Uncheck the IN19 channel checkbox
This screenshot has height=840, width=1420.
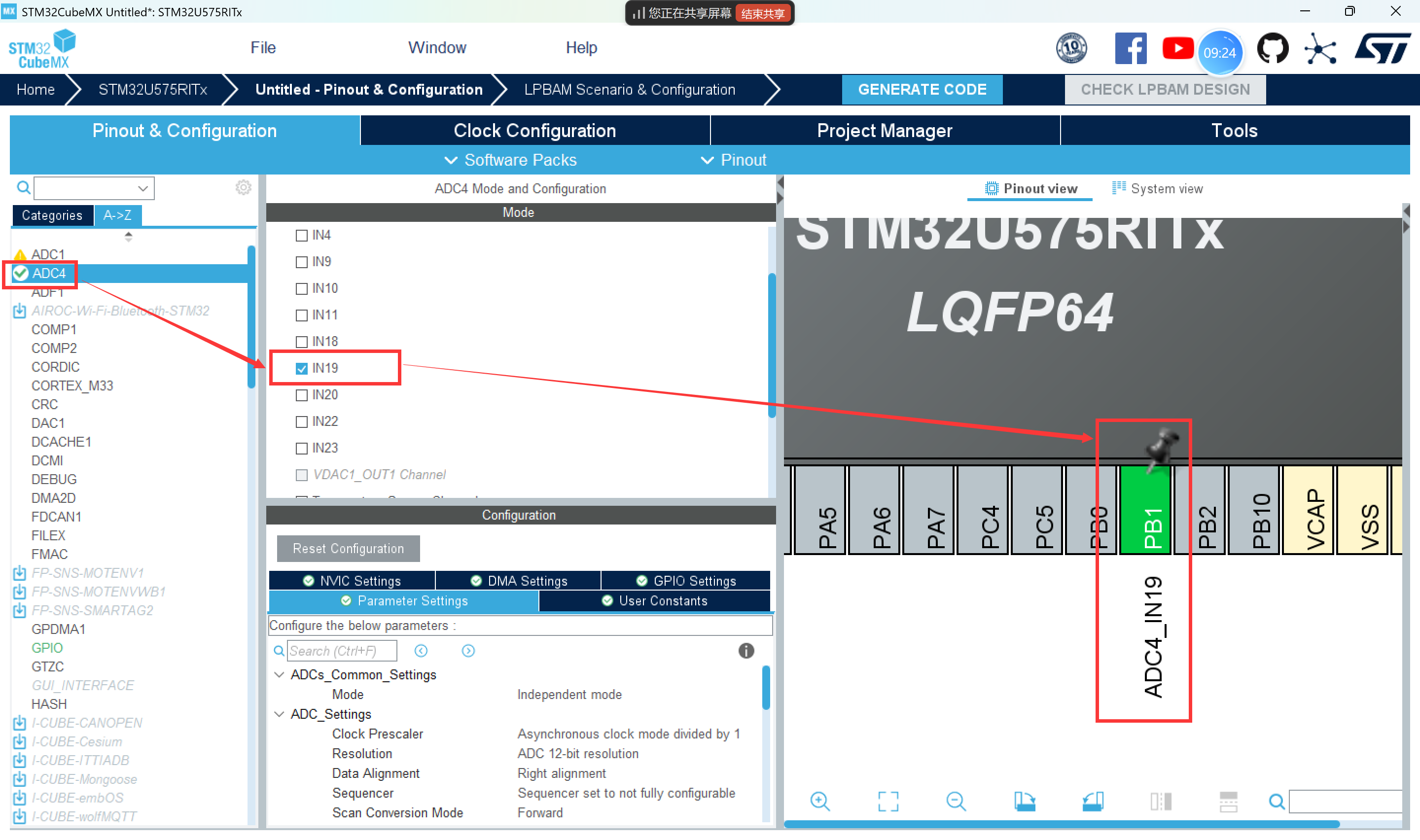coord(302,369)
